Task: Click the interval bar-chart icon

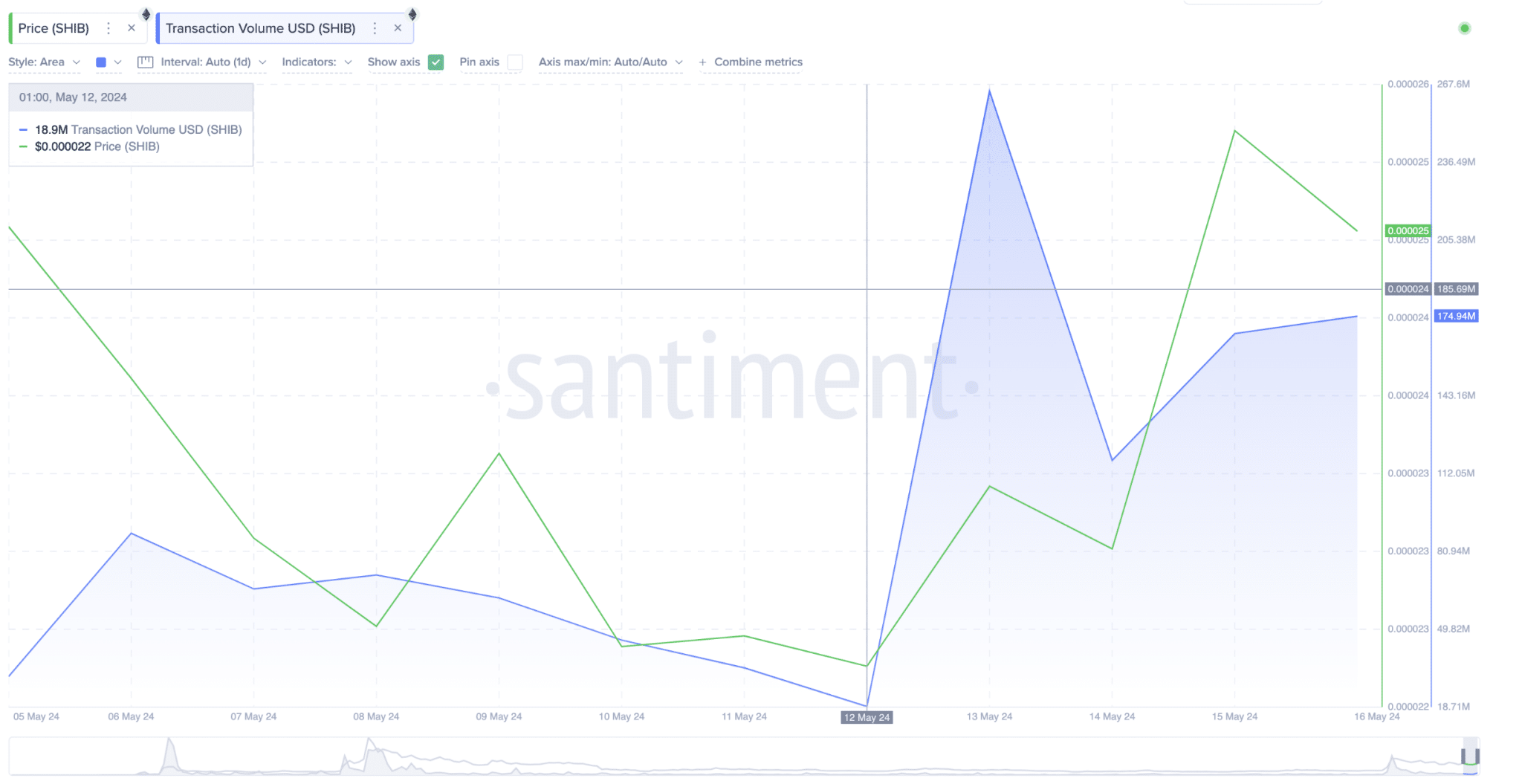Action: click(145, 62)
